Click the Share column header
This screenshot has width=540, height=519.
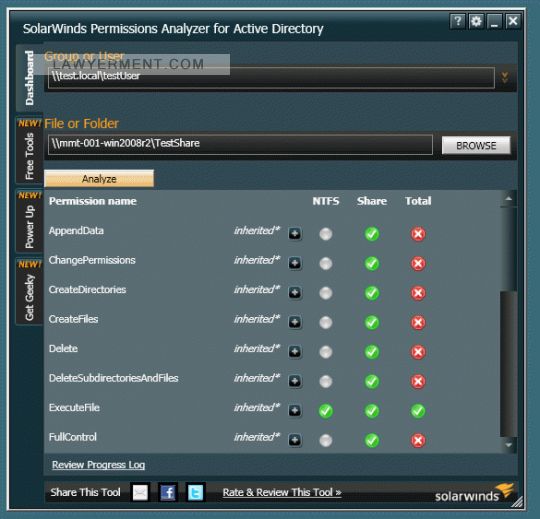pyautogui.click(x=372, y=201)
